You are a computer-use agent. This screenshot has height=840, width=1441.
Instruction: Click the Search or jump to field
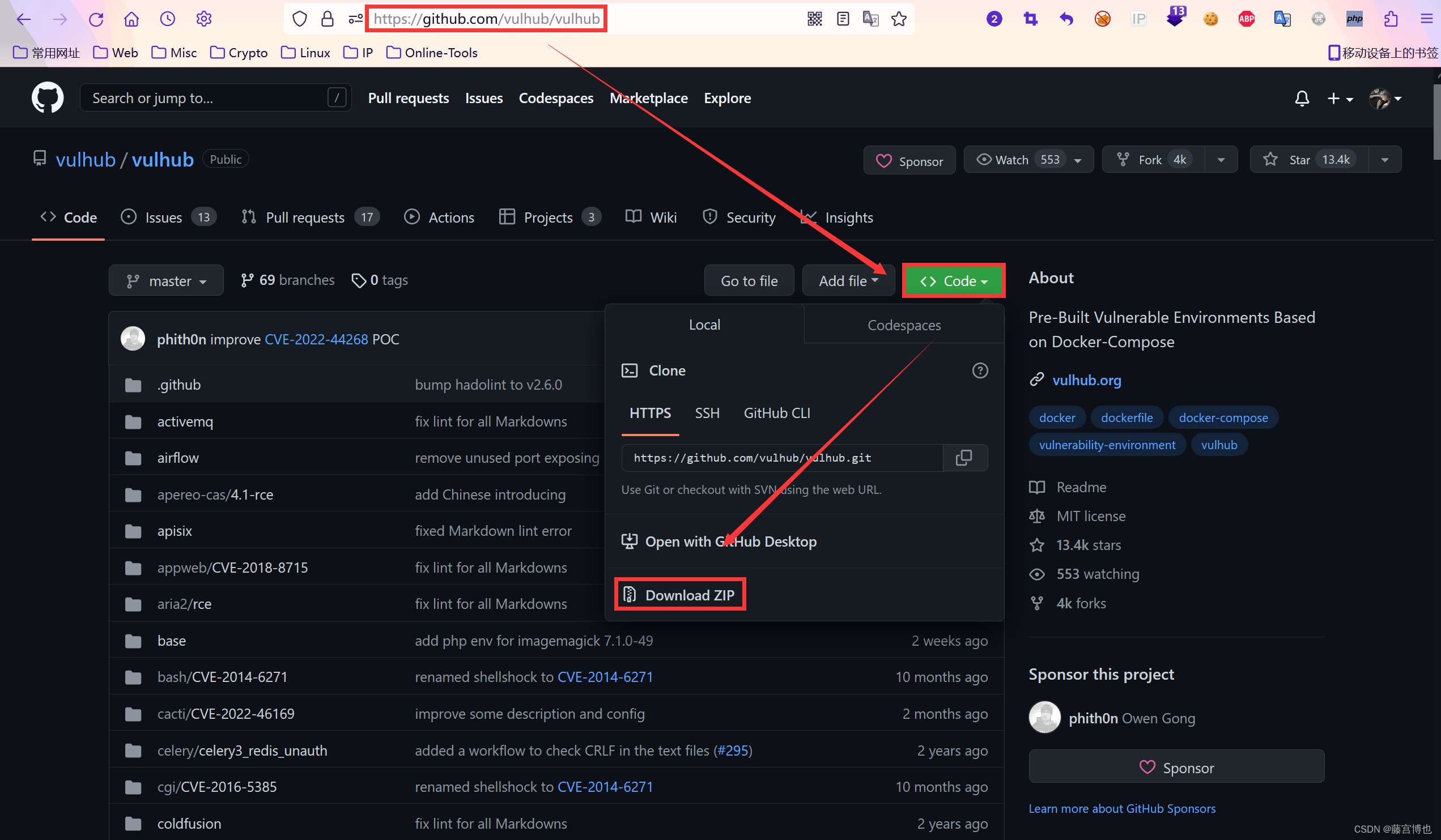206,98
